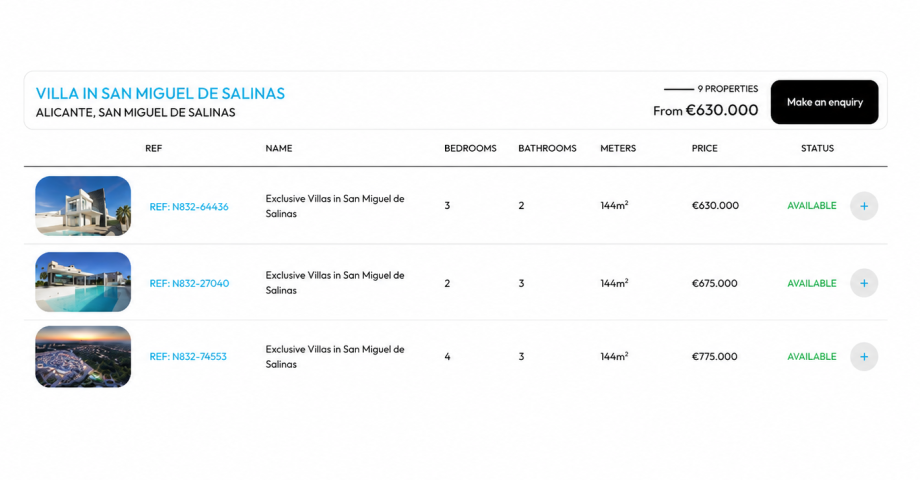Viewport: 920px width, 480px height.
Task: Click the BEDROOMS column header
Action: click(470, 148)
